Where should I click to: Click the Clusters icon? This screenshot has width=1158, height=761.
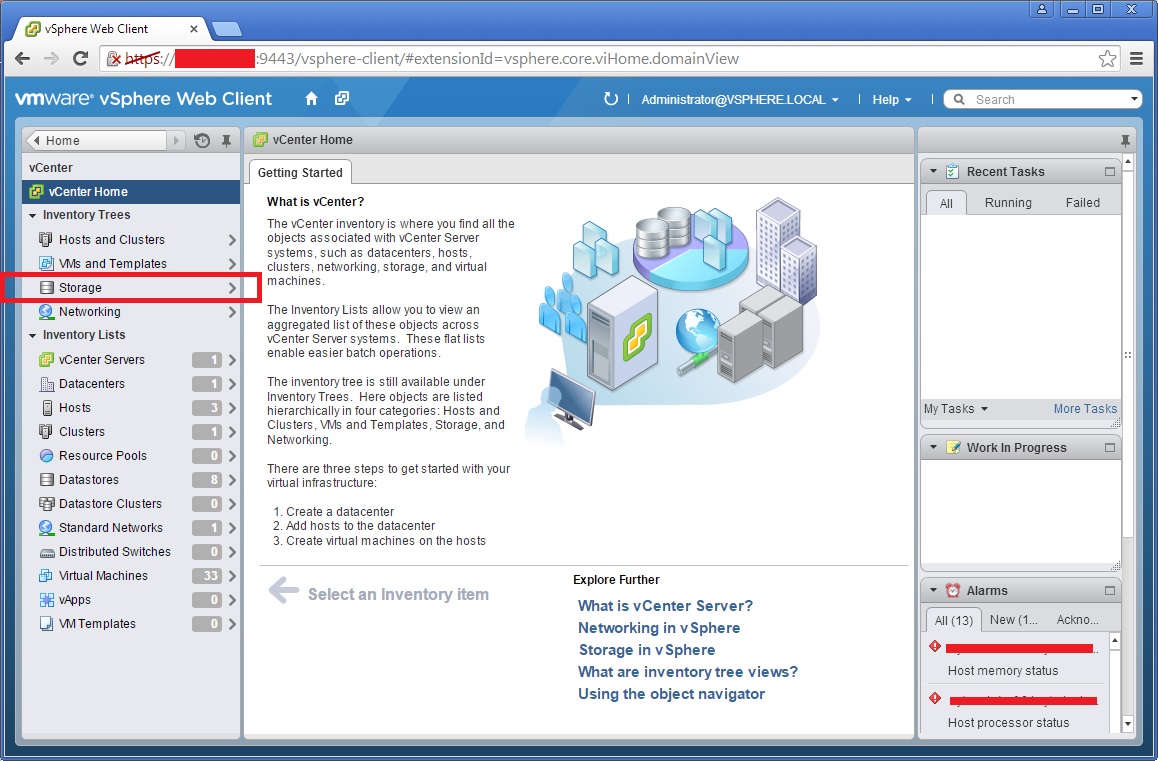[x=46, y=431]
